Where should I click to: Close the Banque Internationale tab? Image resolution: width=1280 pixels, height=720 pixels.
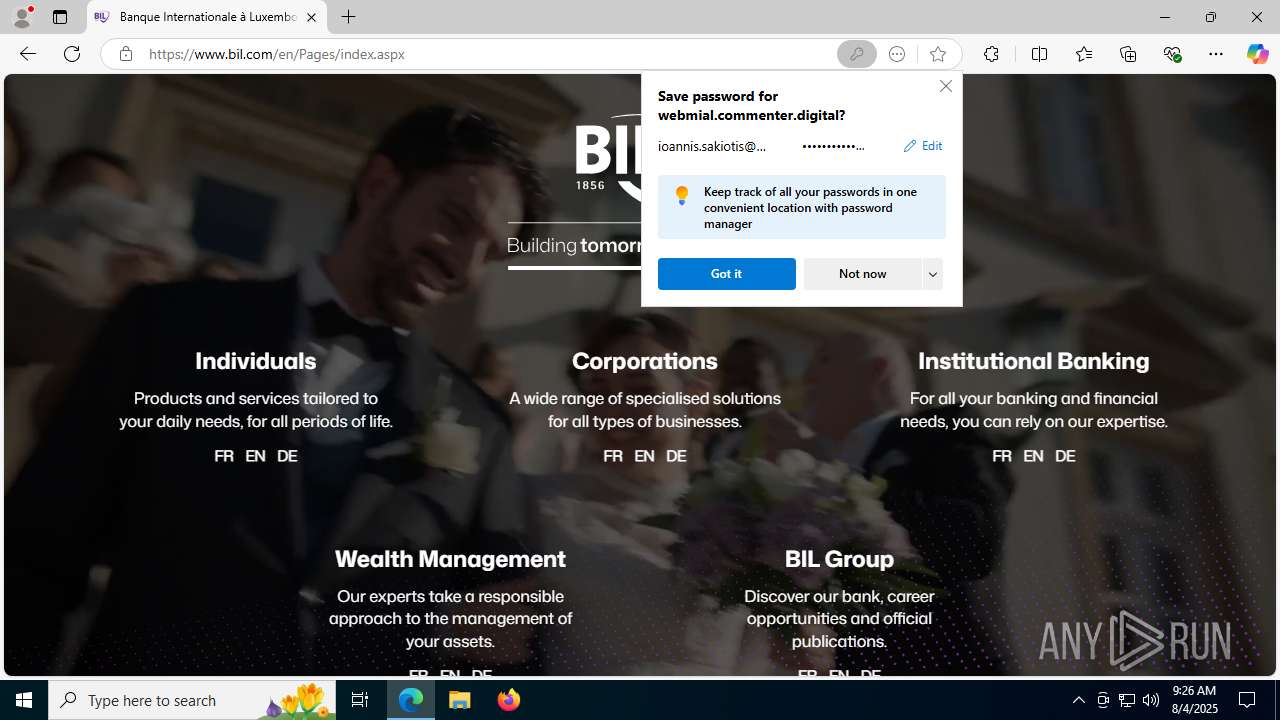pos(311,17)
